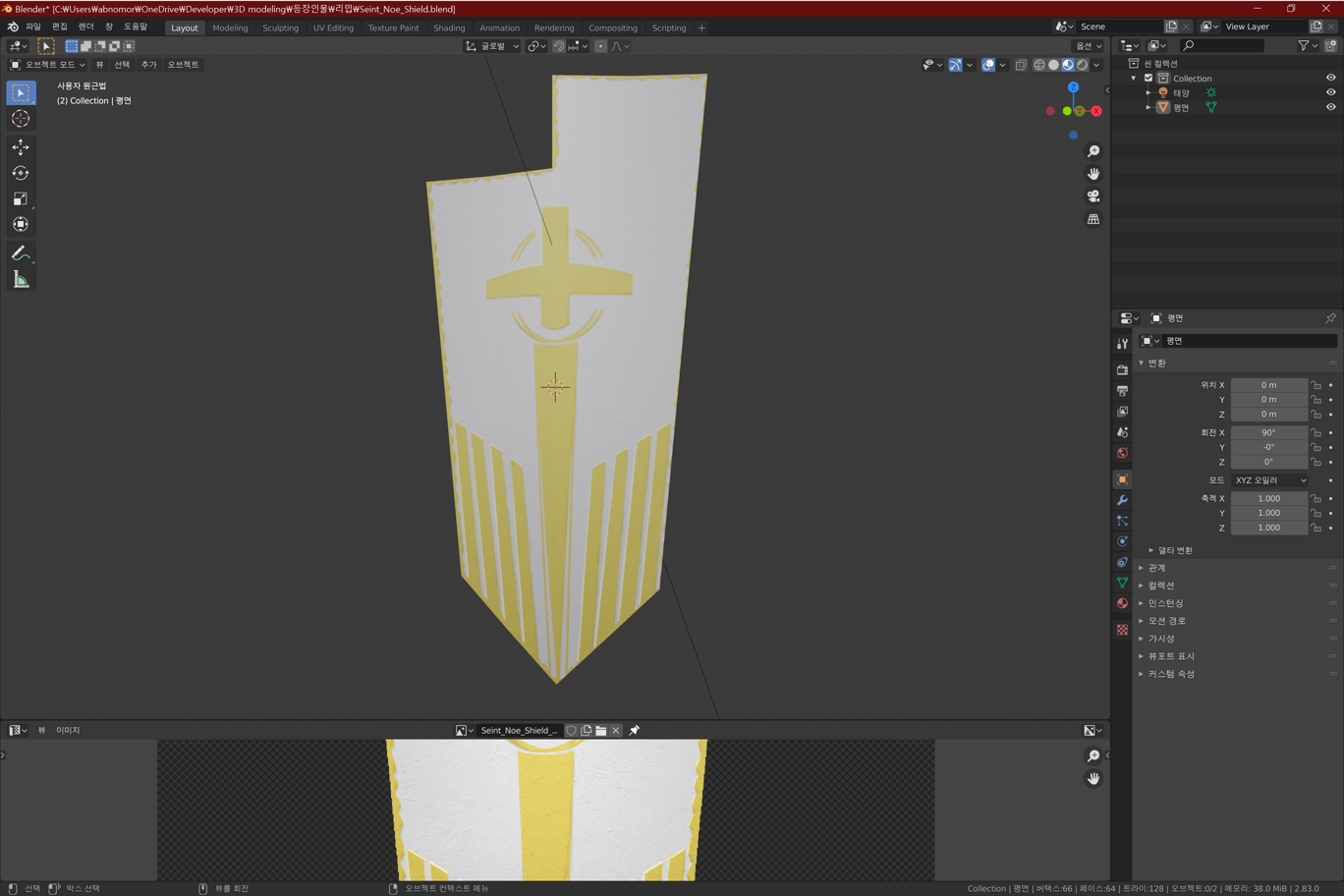Open the Render properties tab
1344x896 pixels.
1122,369
